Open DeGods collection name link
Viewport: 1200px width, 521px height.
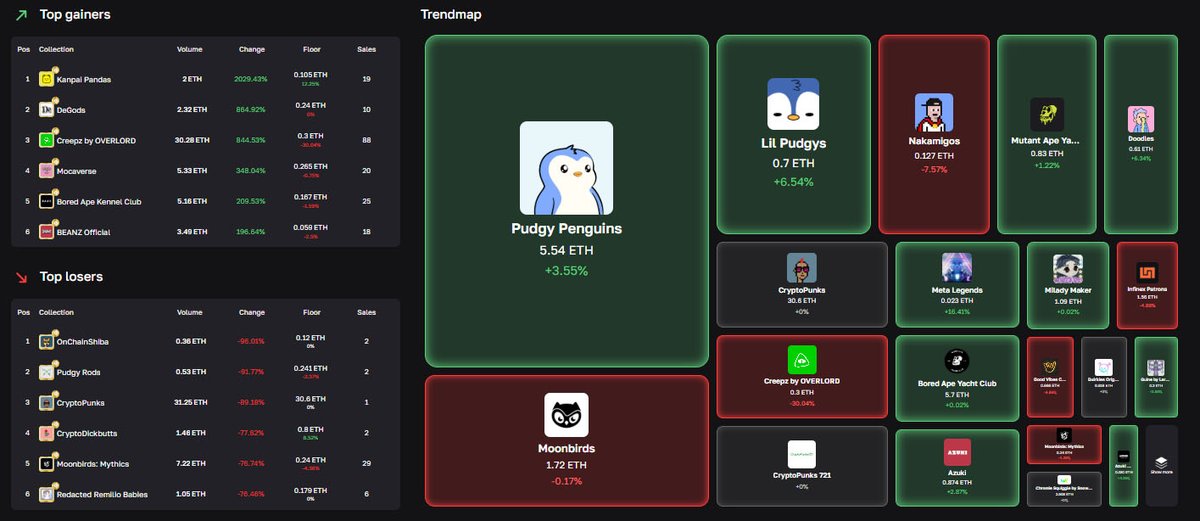coord(71,110)
